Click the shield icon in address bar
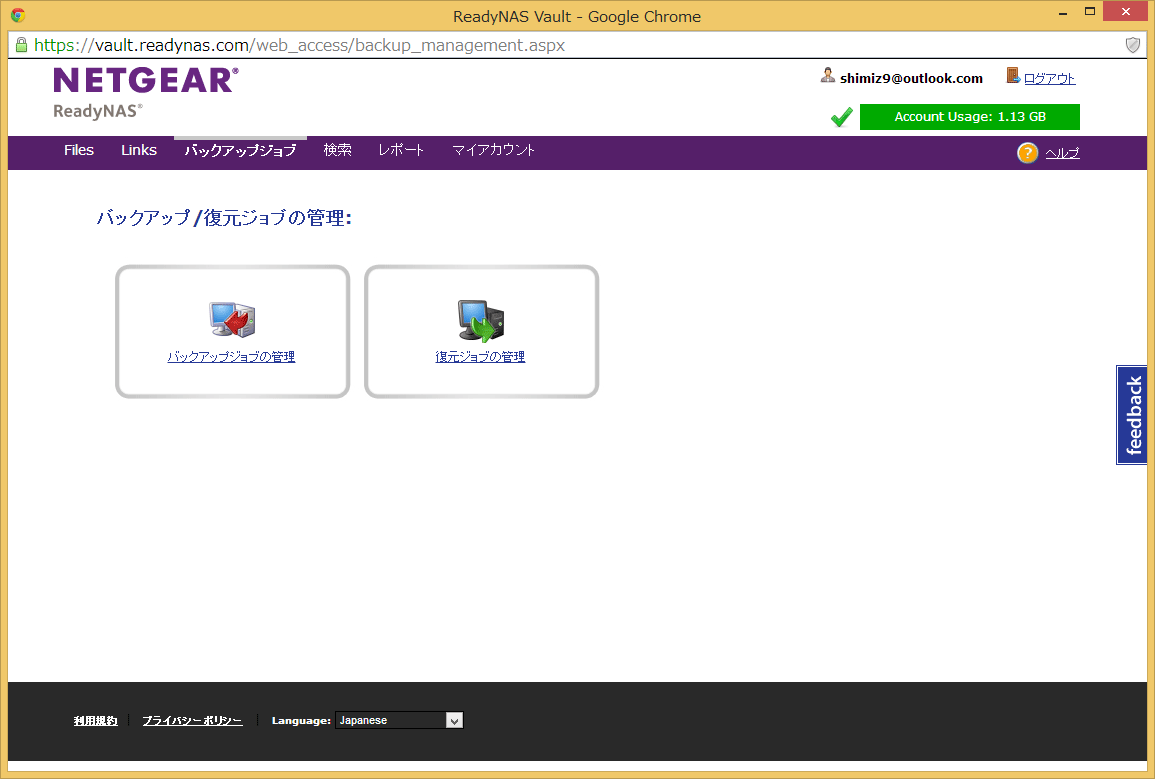Viewport: 1155px width, 779px height. click(1133, 45)
